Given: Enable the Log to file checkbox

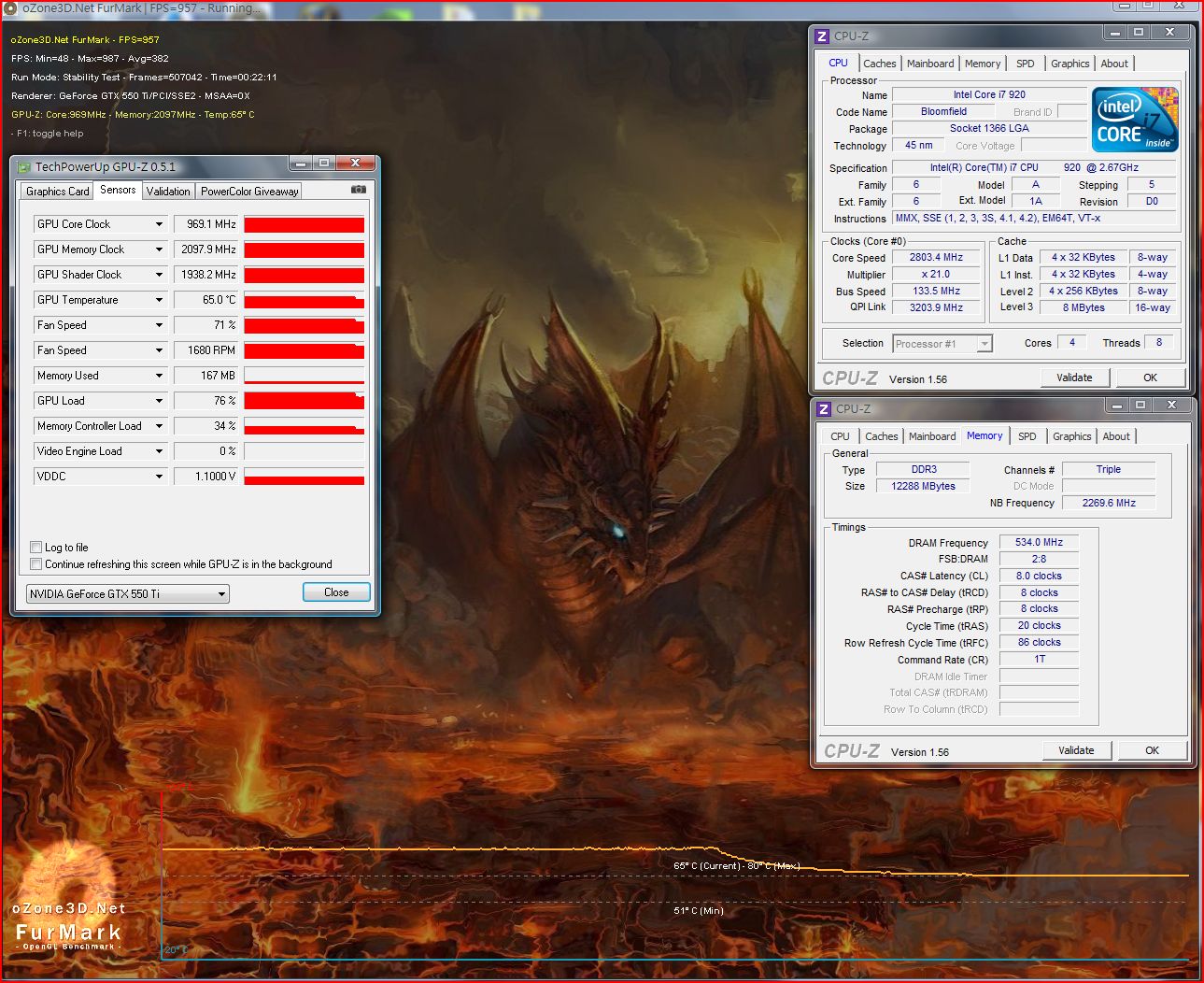Looking at the screenshot, I should pyautogui.click(x=35, y=548).
